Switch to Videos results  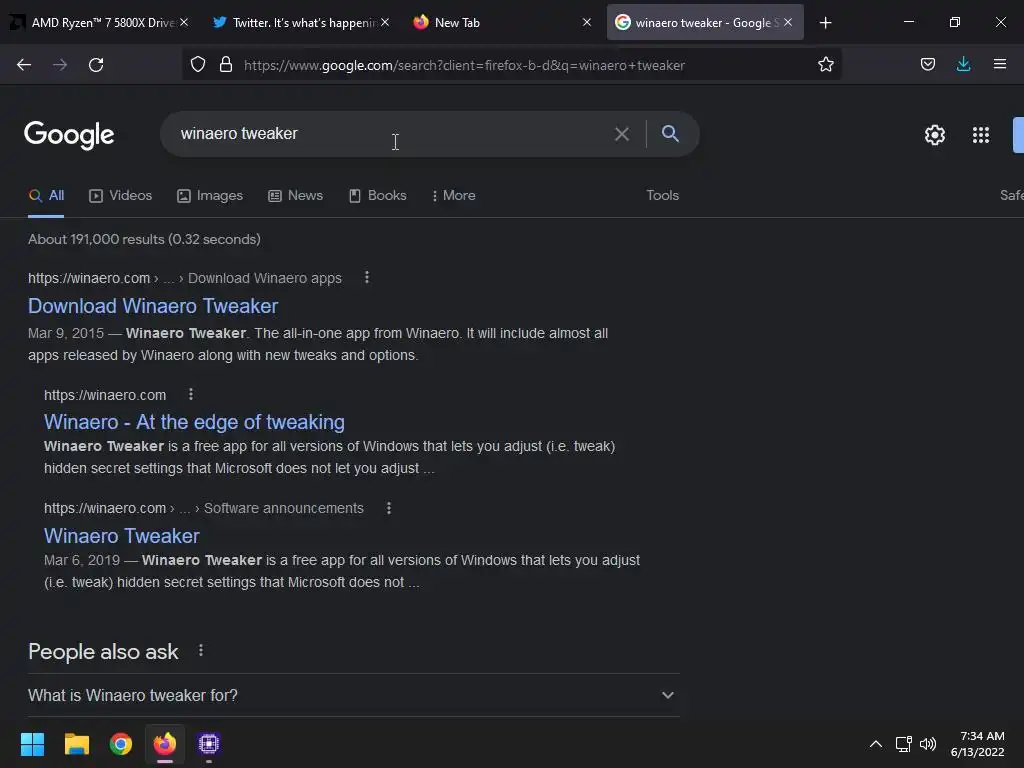(121, 195)
